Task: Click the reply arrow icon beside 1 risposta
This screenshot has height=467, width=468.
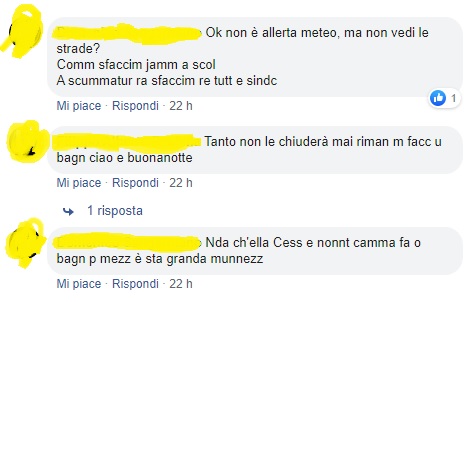Action: point(68,211)
